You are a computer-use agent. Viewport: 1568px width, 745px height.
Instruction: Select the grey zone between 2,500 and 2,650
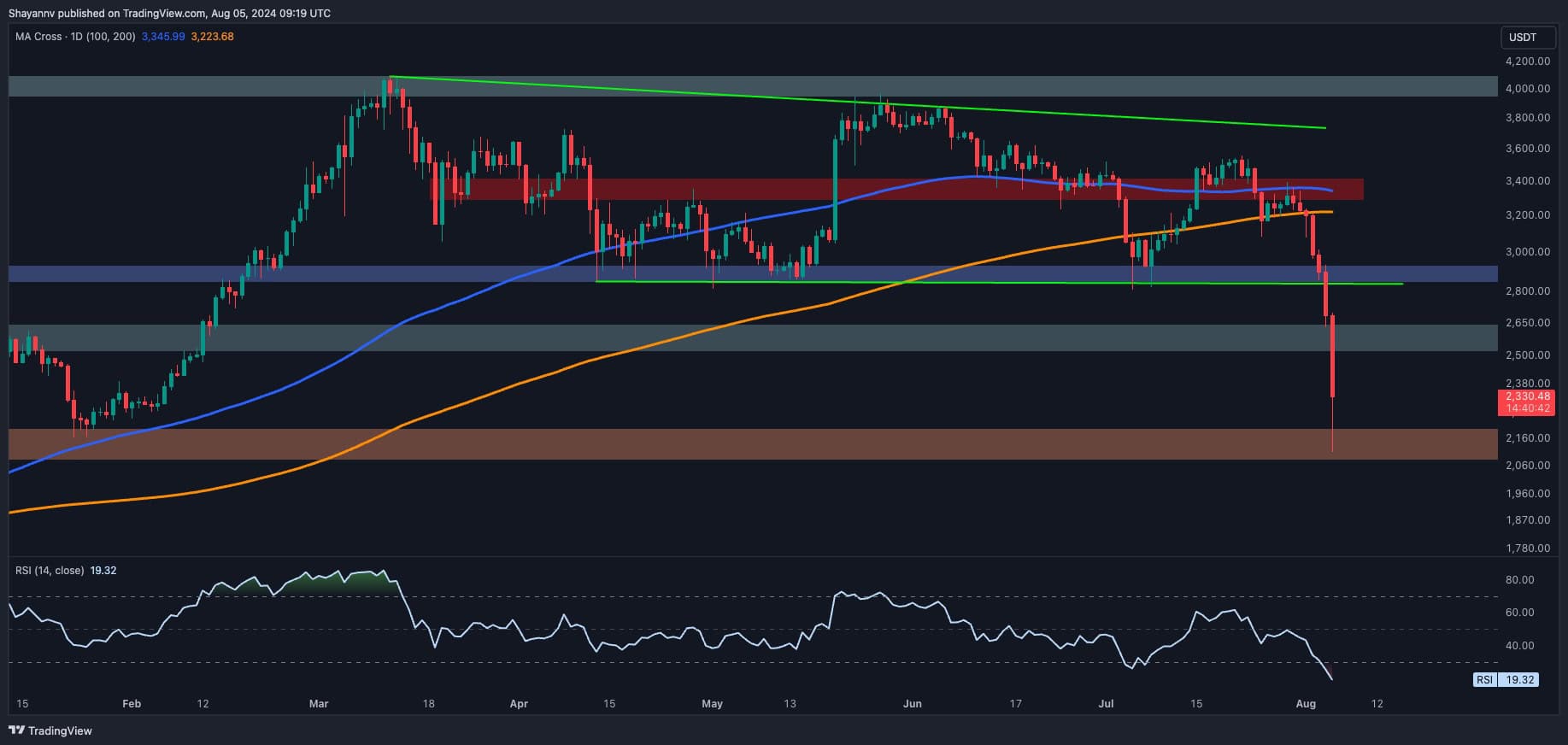pyautogui.click(x=752, y=337)
